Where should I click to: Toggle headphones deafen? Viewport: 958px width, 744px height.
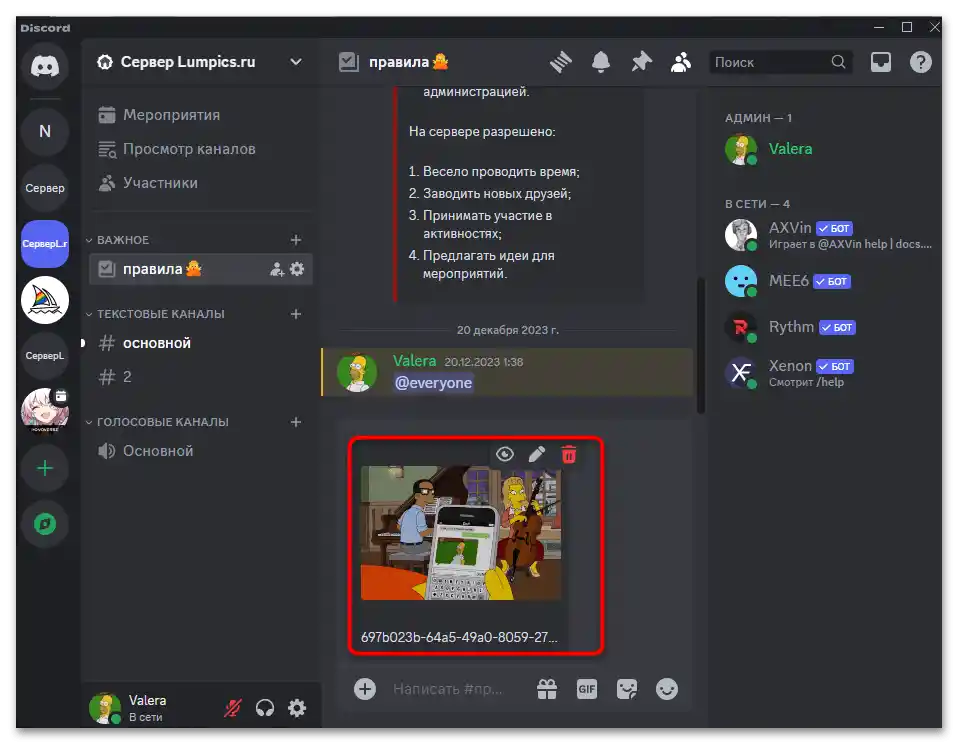point(265,708)
